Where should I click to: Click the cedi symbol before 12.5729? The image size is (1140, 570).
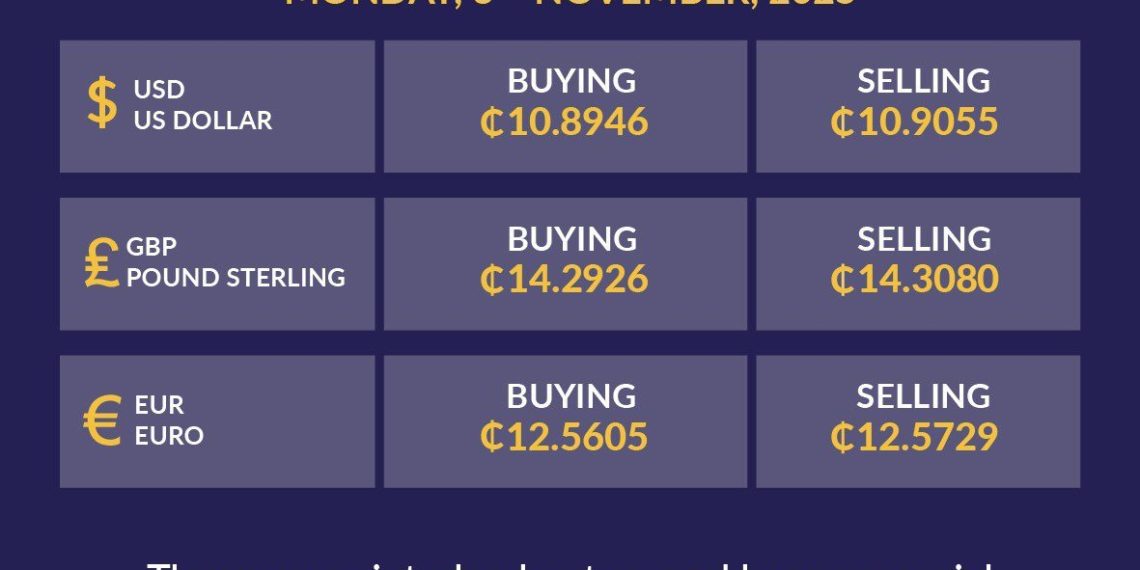point(841,438)
